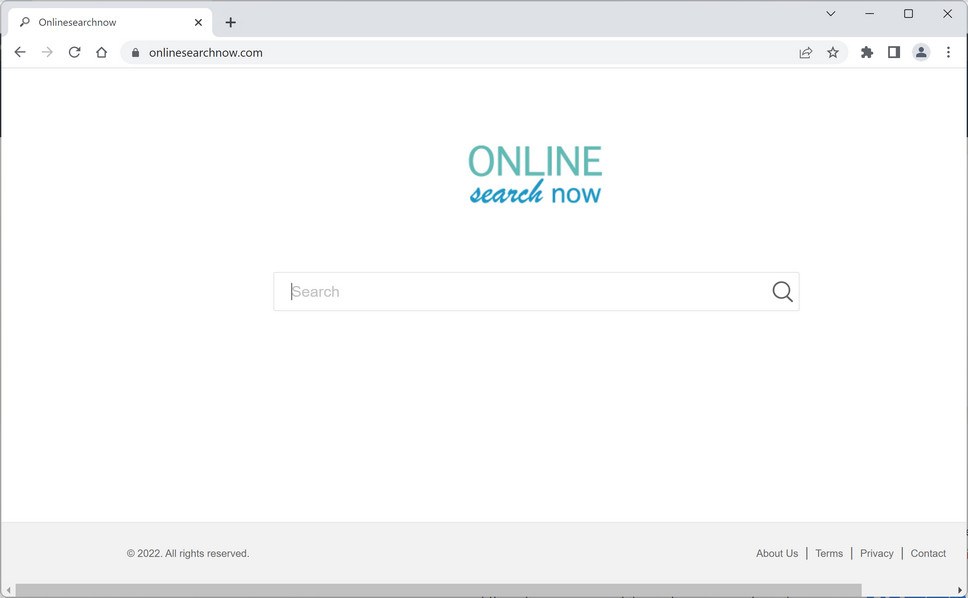Click the forward navigation arrow
Image resolution: width=968 pixels, height=598 pixels.
pos(47,52)
